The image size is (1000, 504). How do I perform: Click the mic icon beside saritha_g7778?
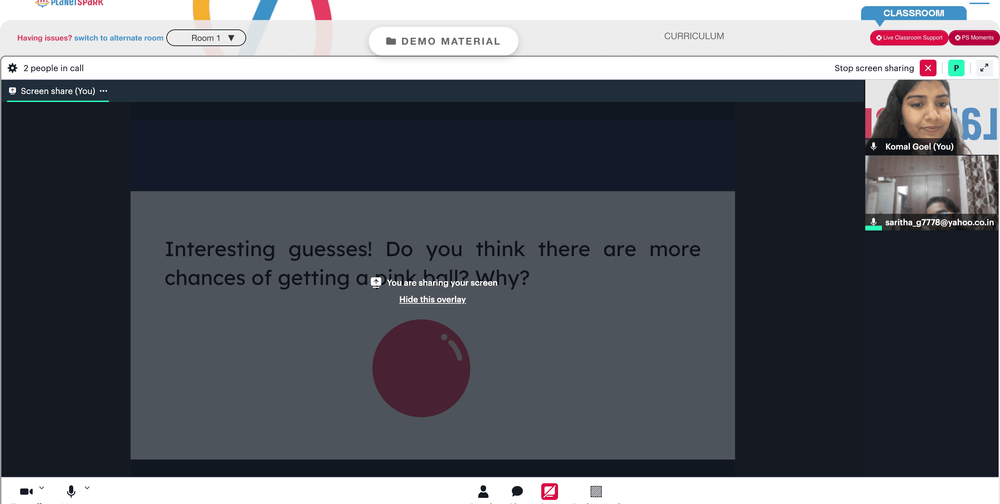tap(874, 222)
